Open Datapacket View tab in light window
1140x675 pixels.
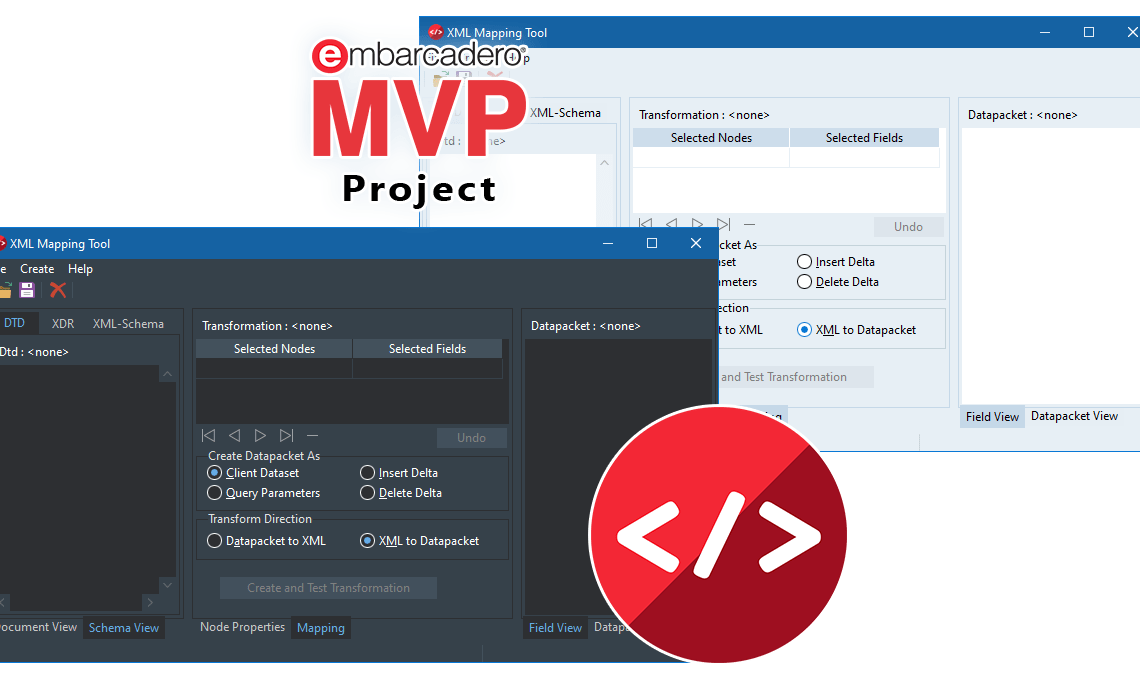pos(1074,416)
